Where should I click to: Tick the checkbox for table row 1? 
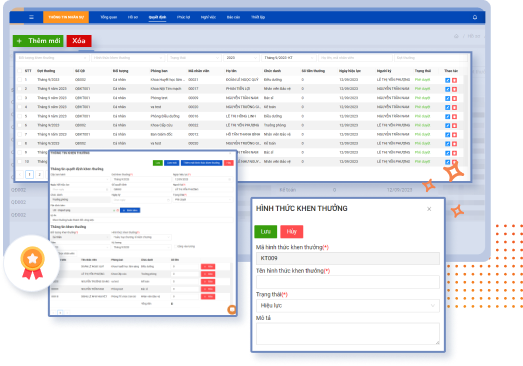pos(20,80)
